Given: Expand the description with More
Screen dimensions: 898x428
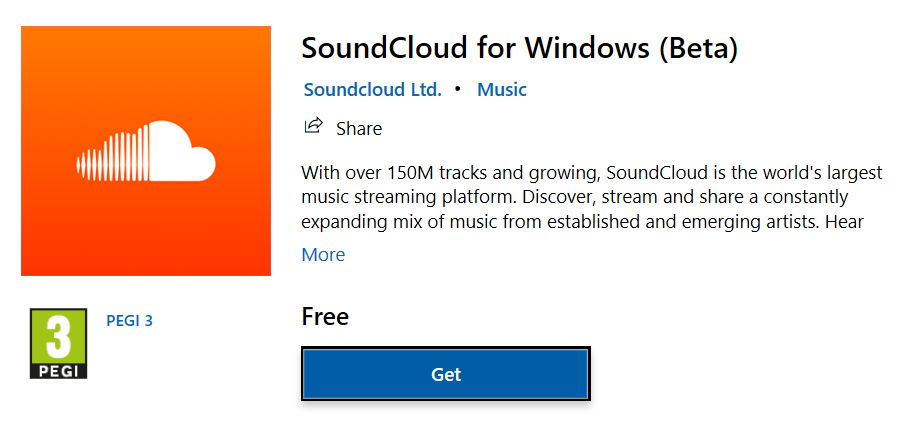Looking at the screenshot, I should coord(323,254).
